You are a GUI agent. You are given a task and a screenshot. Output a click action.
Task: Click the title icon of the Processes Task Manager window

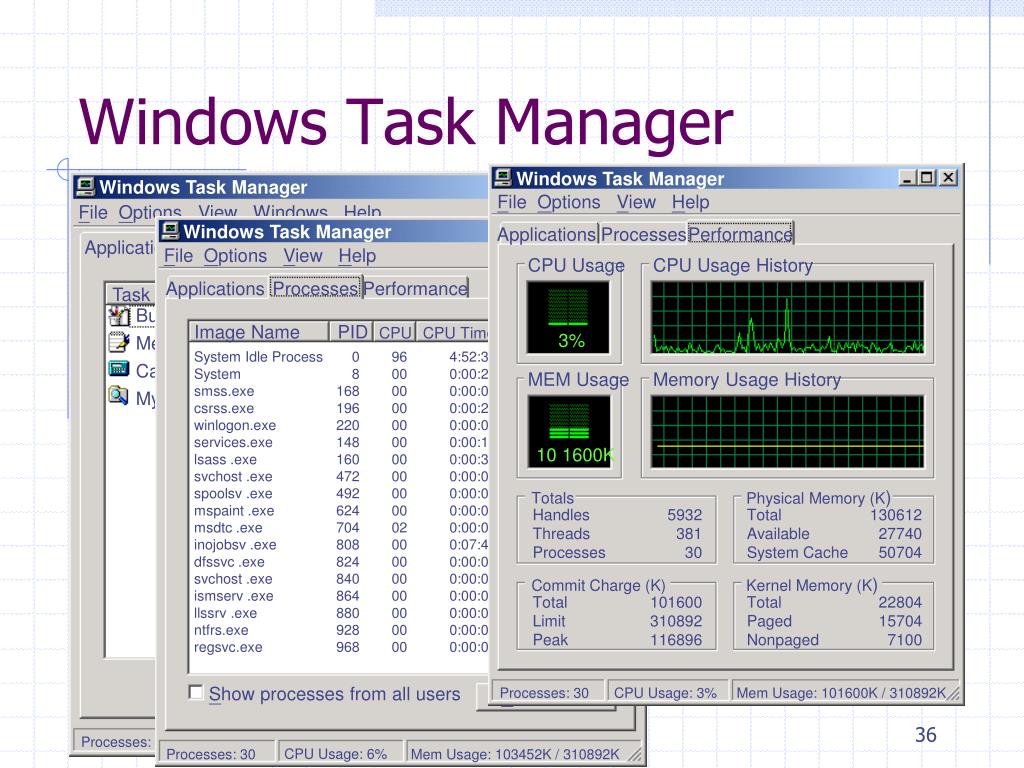pyautogui.click(x=170, y=231)
